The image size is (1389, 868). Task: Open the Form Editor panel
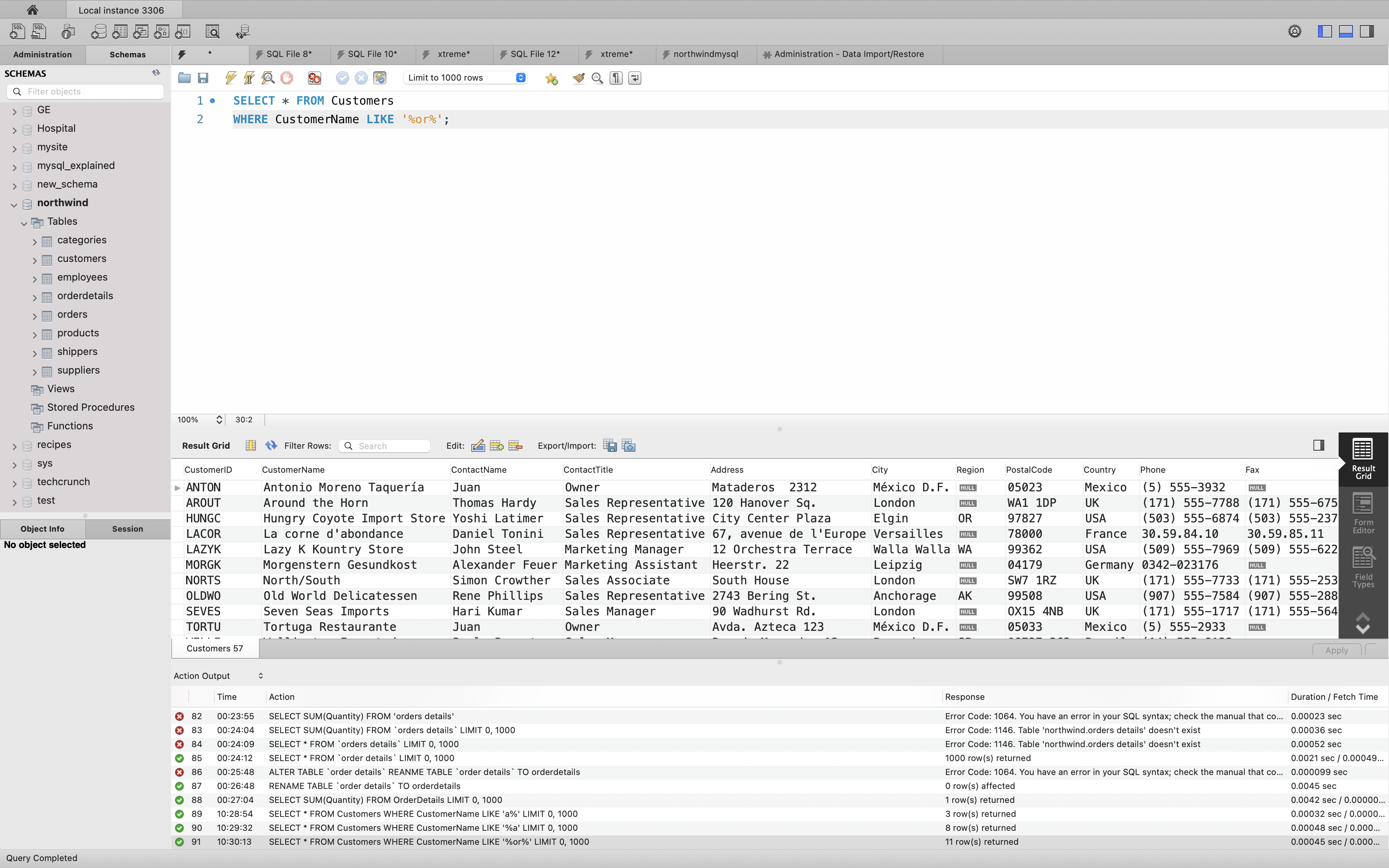1363,513
